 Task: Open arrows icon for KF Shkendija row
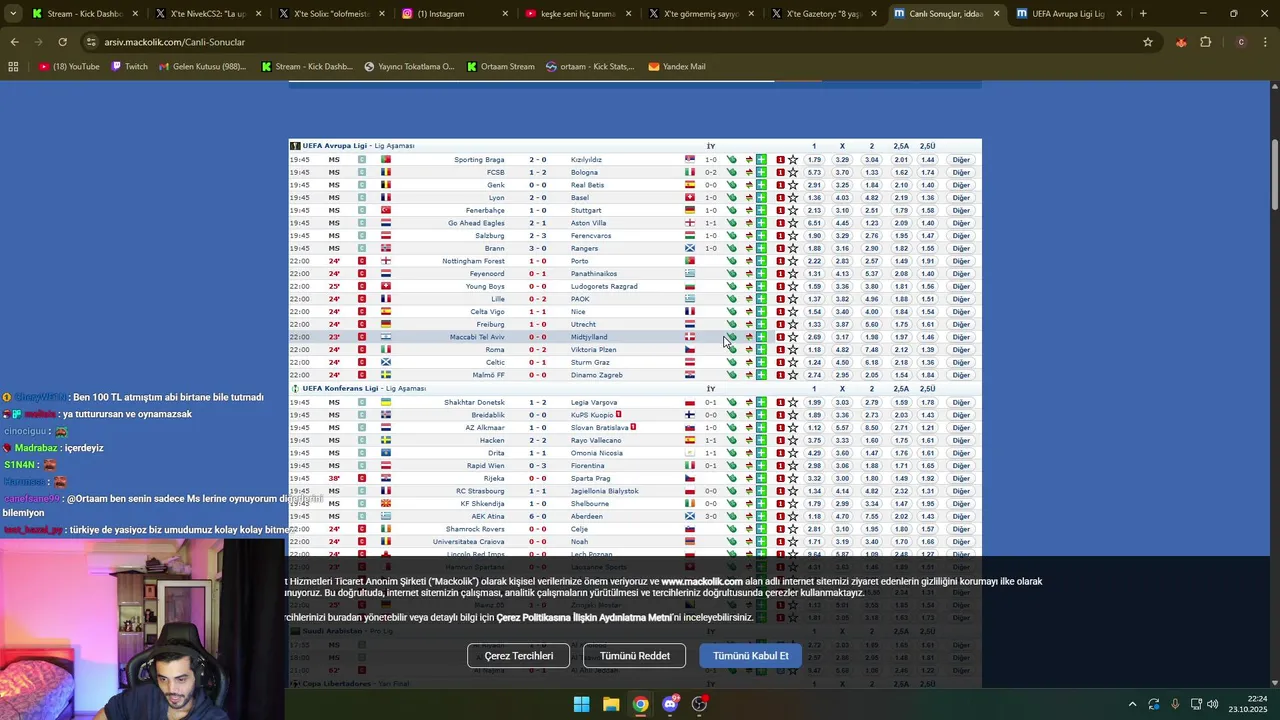tap(749, 504)
